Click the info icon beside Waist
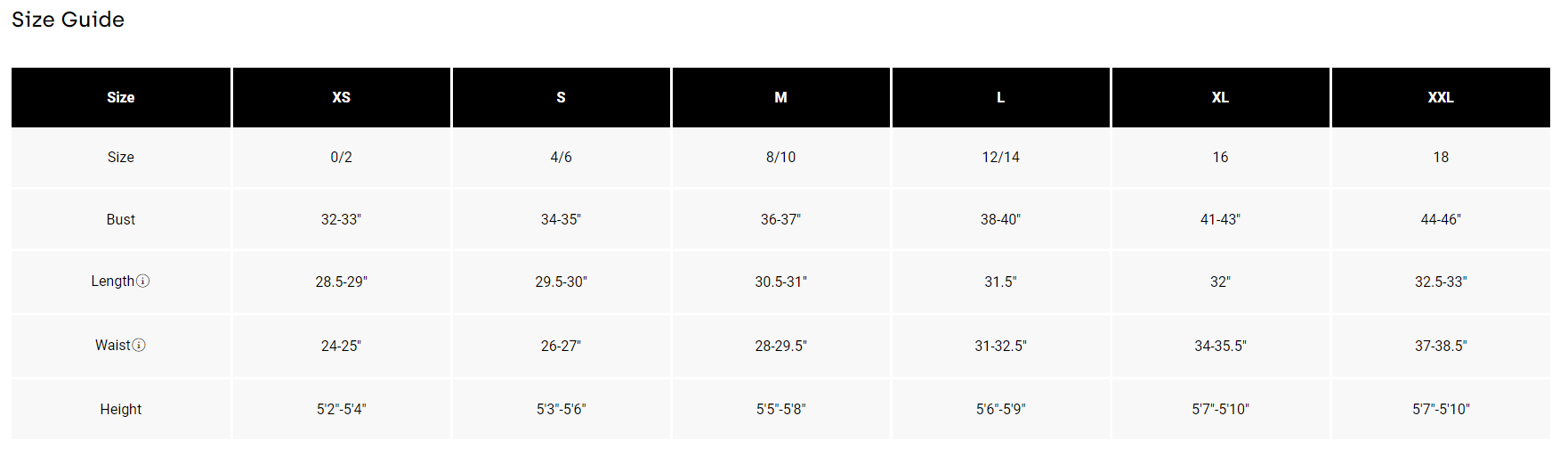The width and height of the screenshot is (1568, 457). [x=139, y=345]
